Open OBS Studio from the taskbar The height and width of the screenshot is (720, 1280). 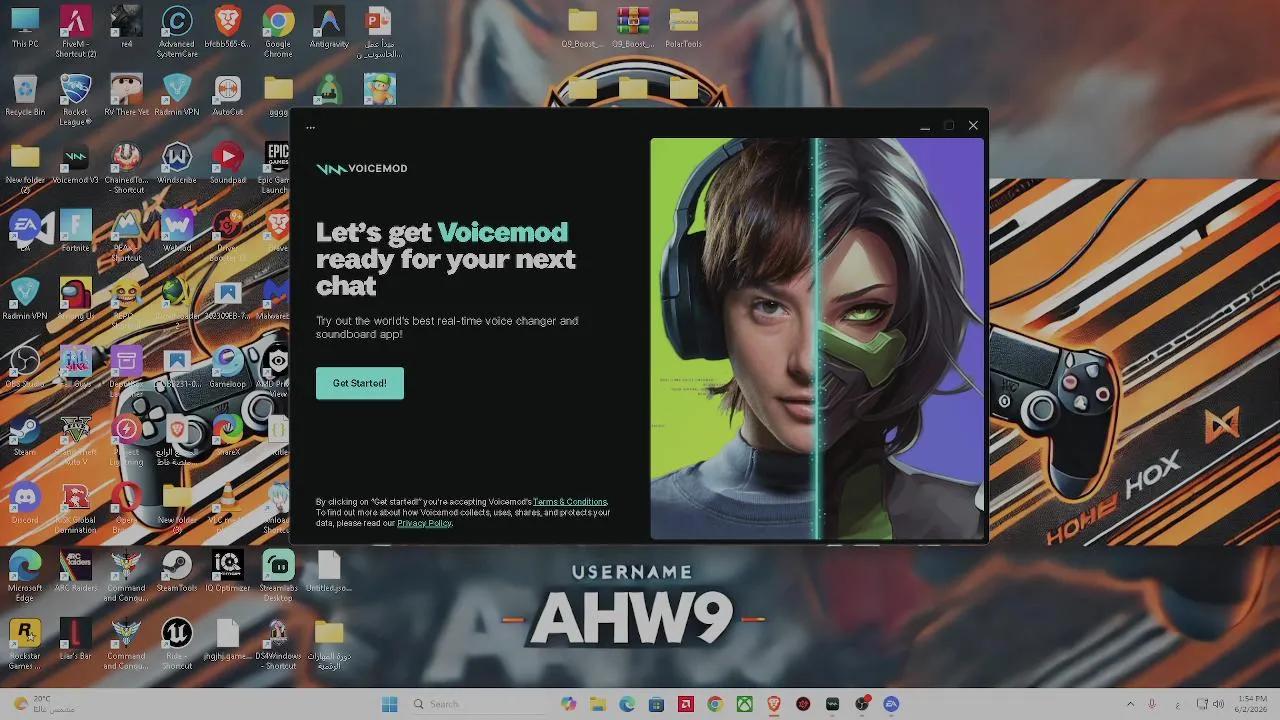click(x=862, y=704)
